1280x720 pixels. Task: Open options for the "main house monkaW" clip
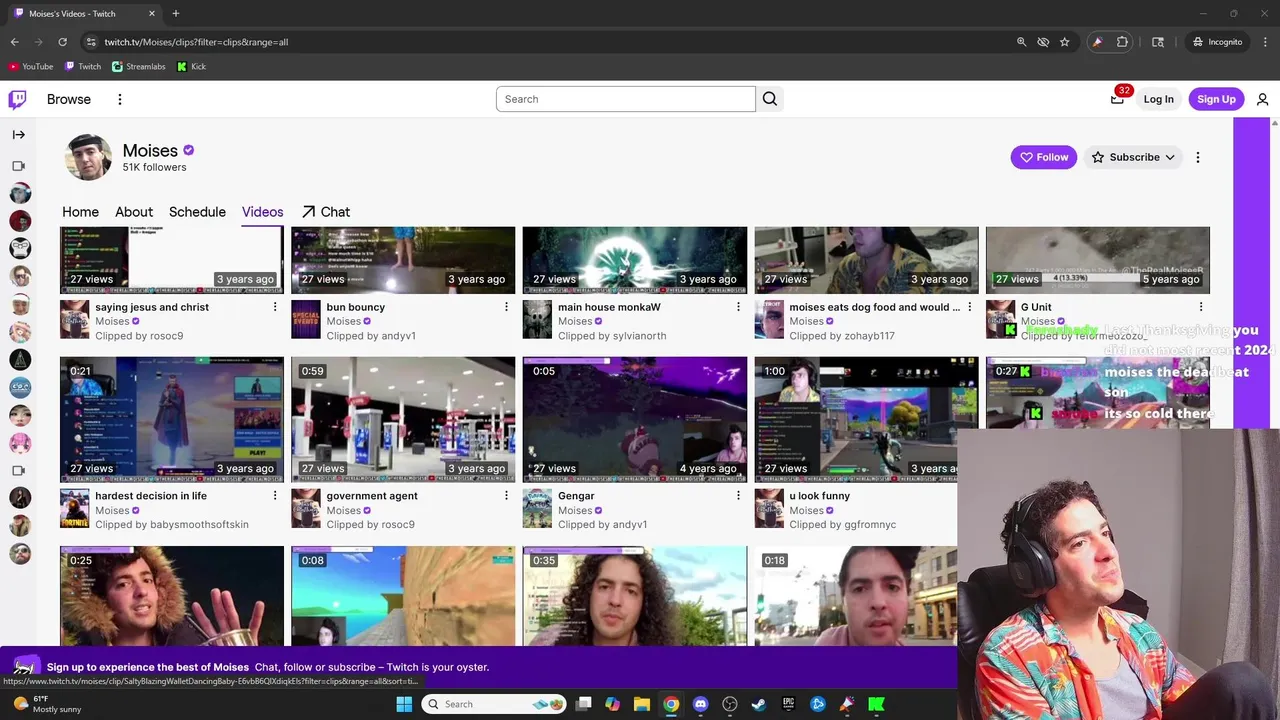point(738,307)
